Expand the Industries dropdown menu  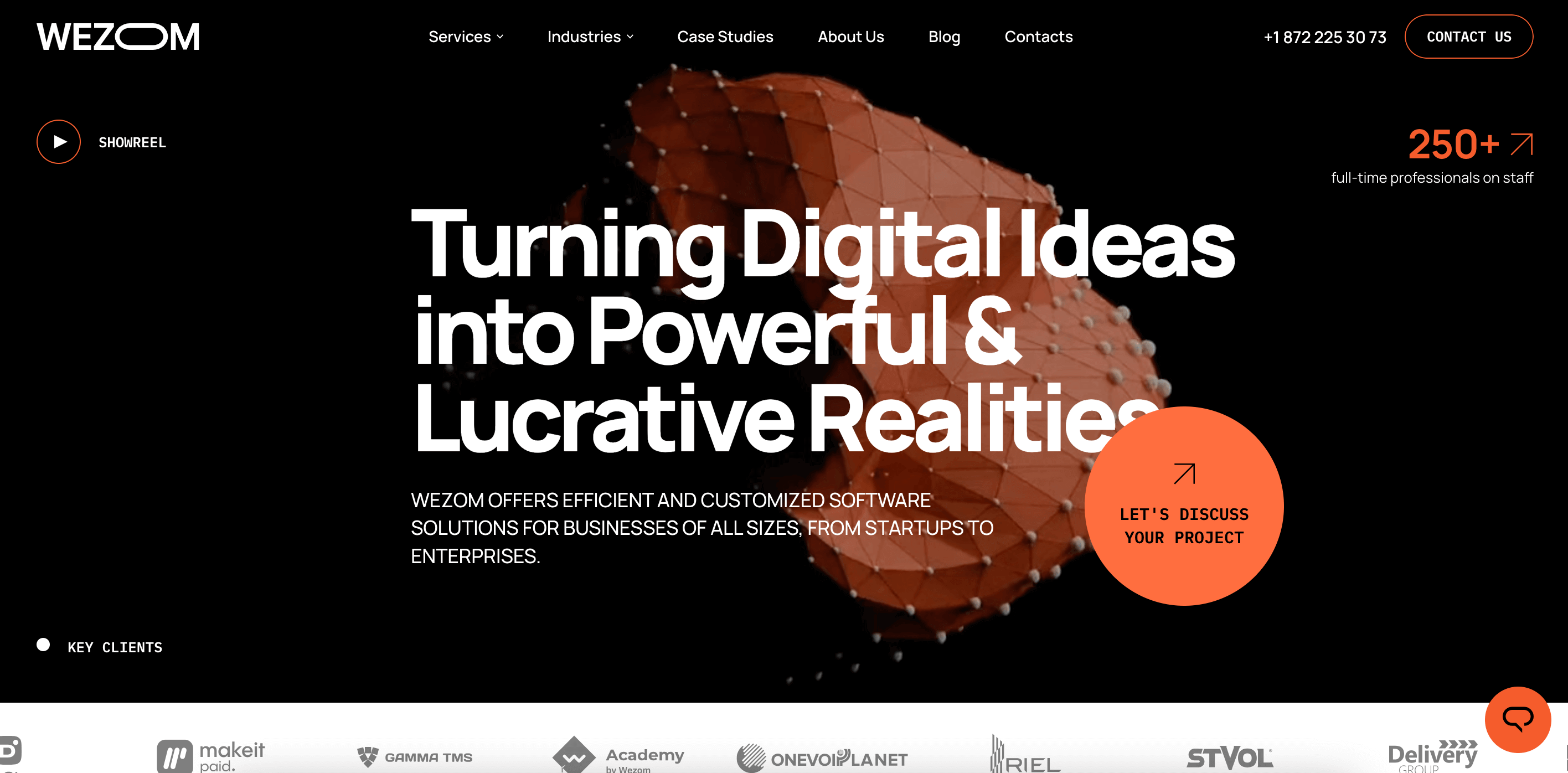pyautogui.click(x=590, y=37)
